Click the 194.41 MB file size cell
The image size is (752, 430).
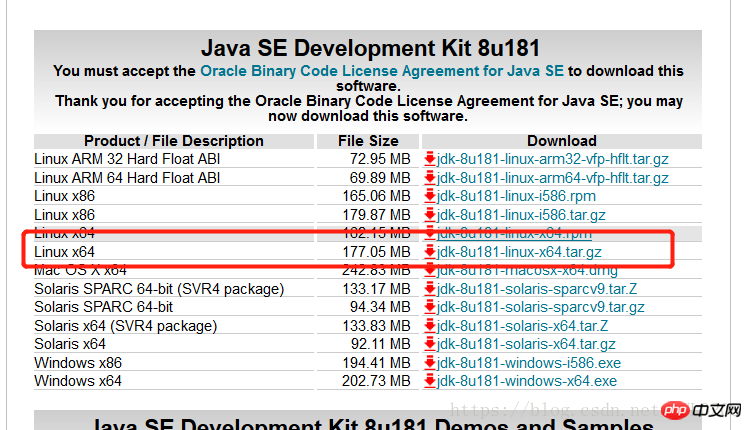pyautogui.click(x=376, y=363)
